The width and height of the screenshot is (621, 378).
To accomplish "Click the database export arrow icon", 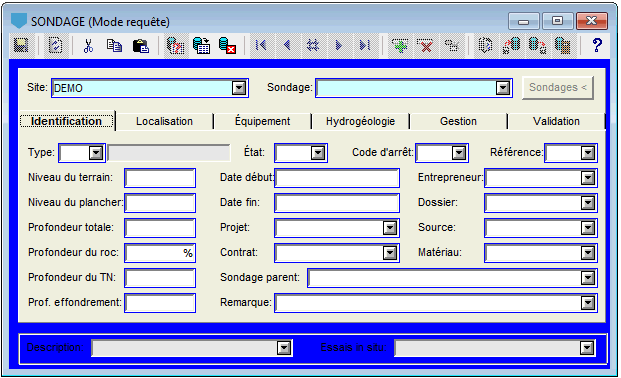I will (x=537, y=46).
